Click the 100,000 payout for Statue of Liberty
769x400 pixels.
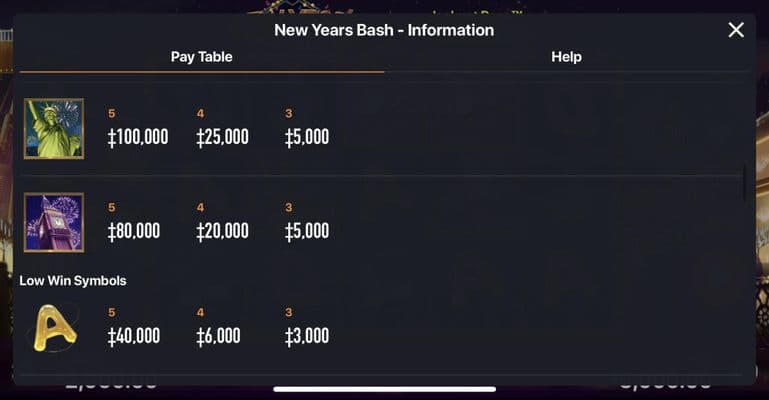tap(138, 137)
